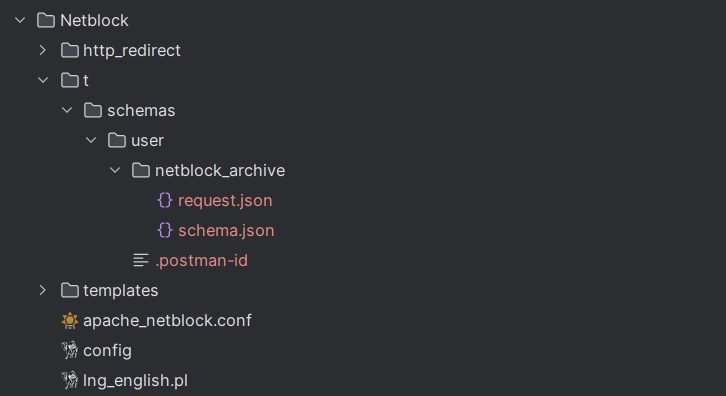726x396 pixels.
Task: Click the text file icon of .postman-id
Action: tap(141, 260)
